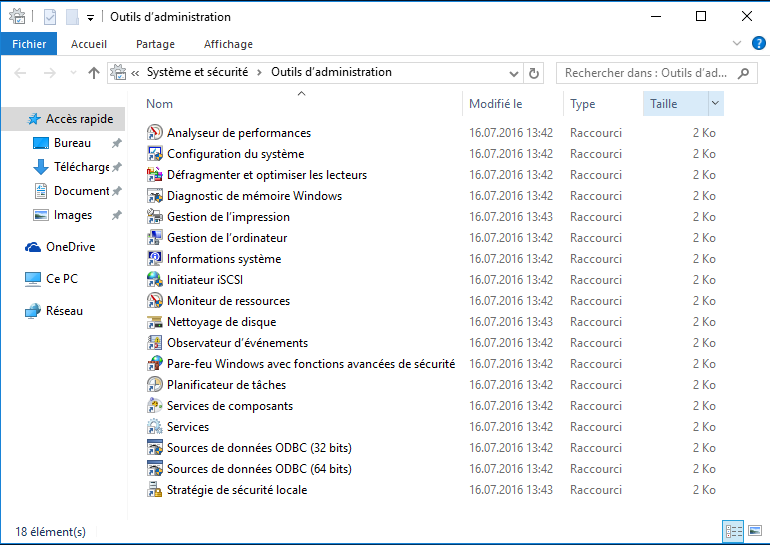The width and height of the screenshot is (770, 545).
Task: Go to Système et sécurité breadcrumb
Action: tap(197, 72)
